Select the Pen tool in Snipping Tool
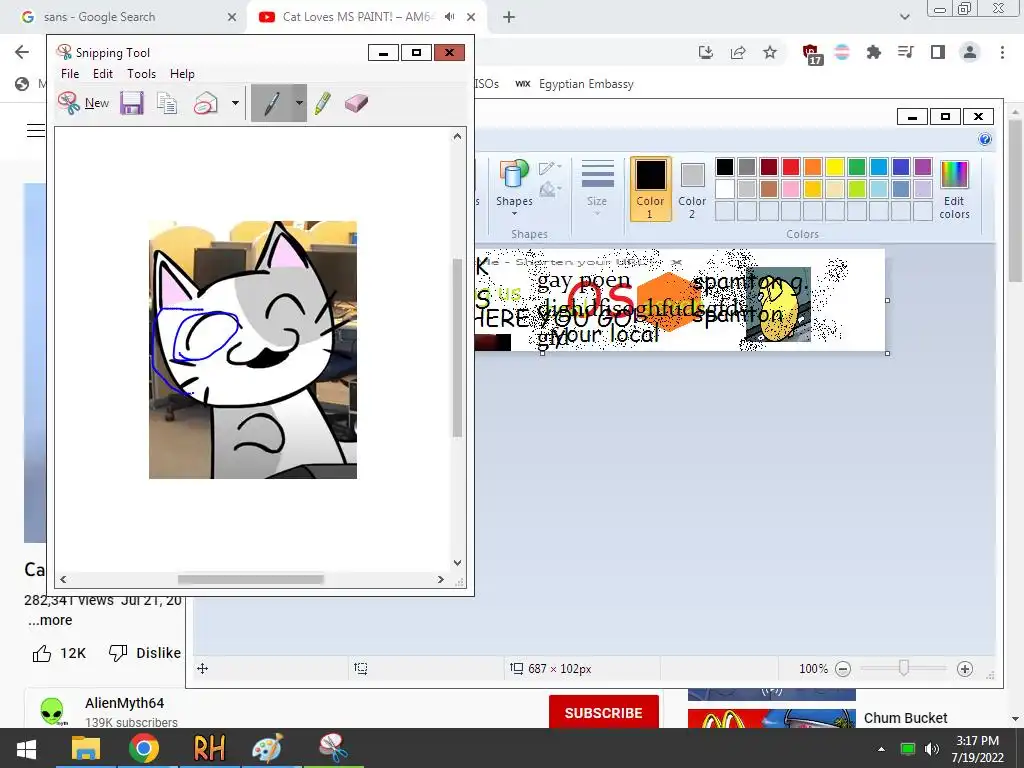This screenshot has width=1024, height=768. (272, 103)
